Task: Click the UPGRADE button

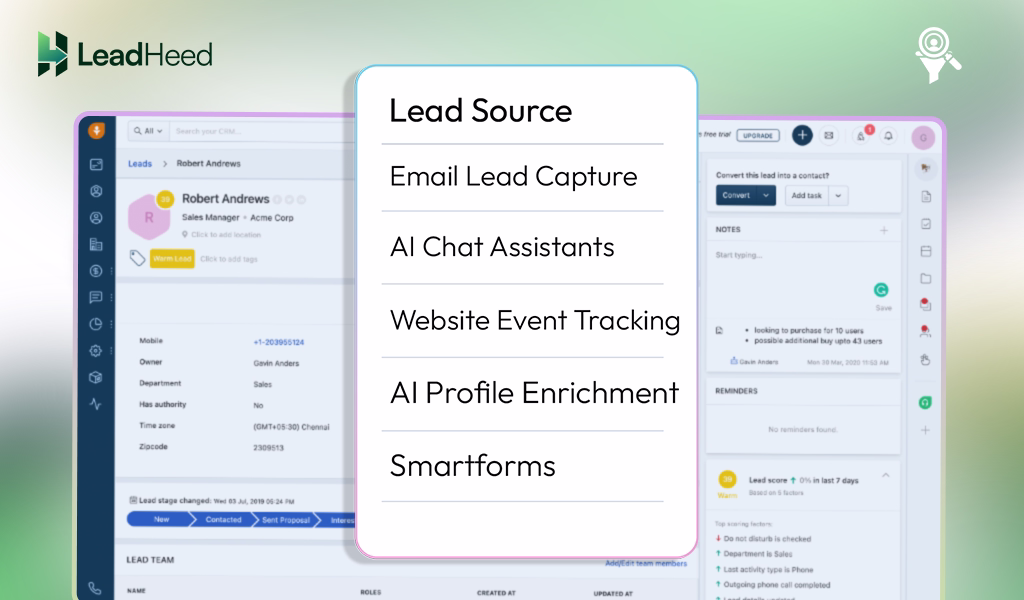Action: coord(758,135)
